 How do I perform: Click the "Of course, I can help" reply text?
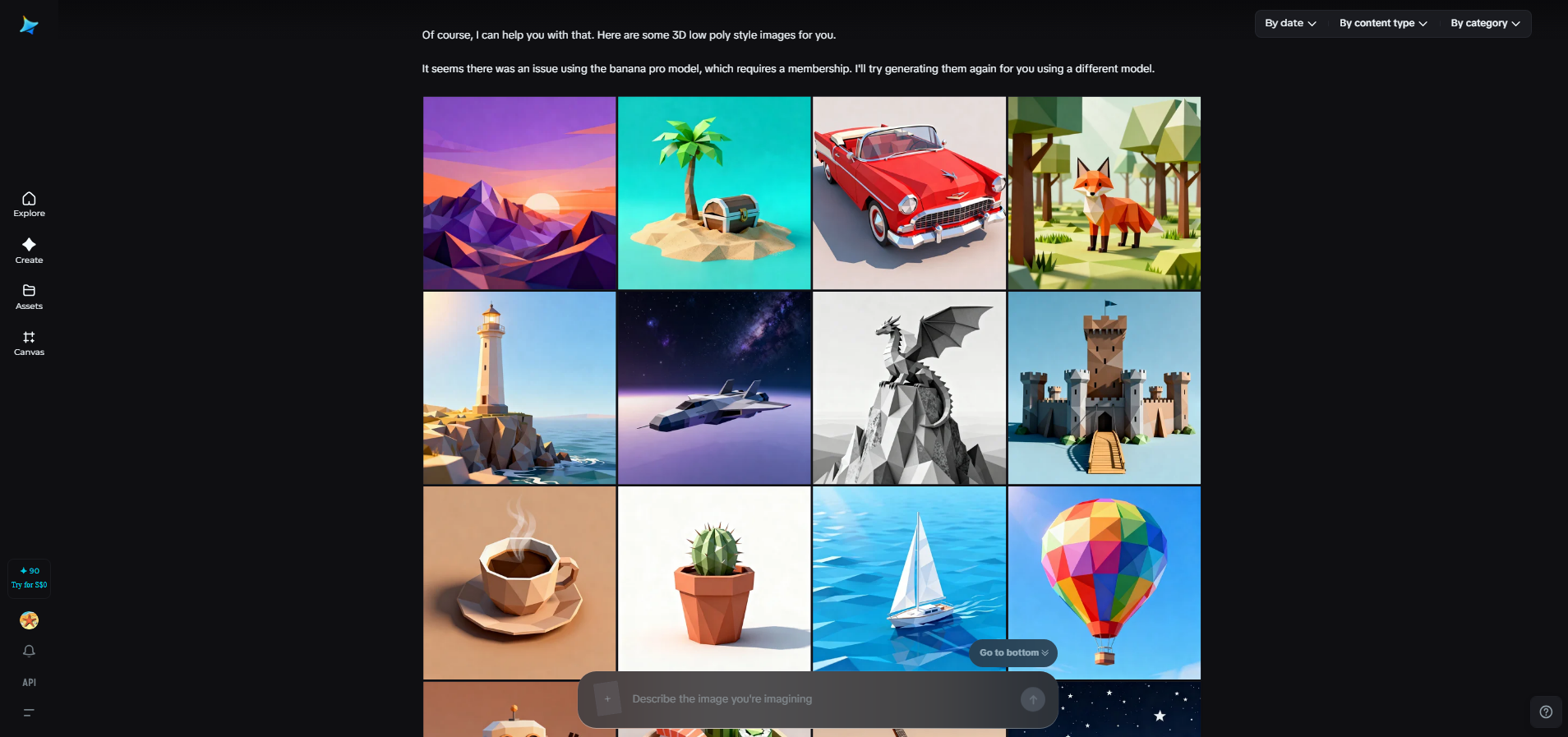[629, 35]
